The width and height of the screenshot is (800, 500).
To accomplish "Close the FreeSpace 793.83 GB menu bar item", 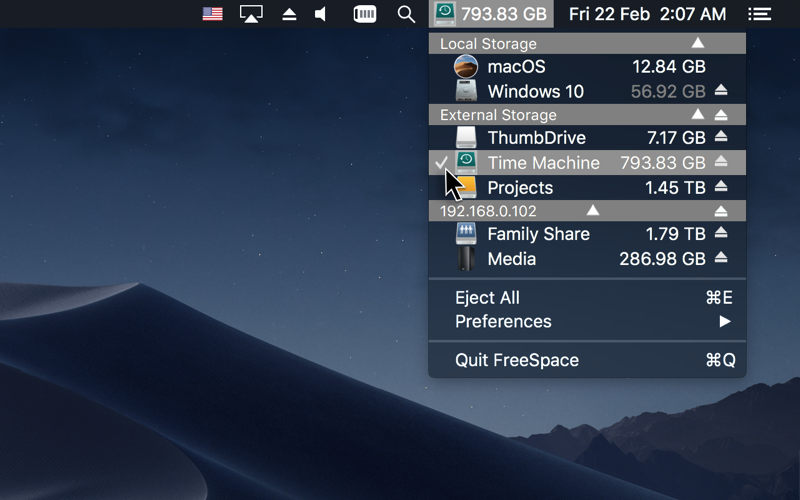I will (491, 14).
